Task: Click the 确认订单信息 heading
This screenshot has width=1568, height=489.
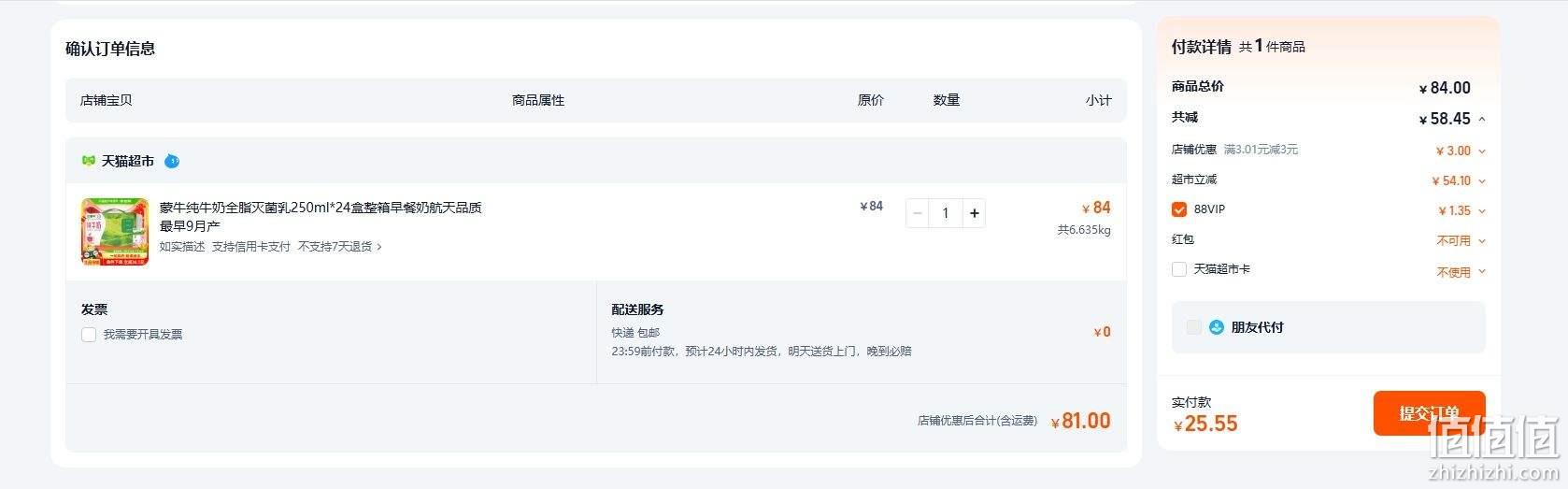Action: click(x=110, y=49)
